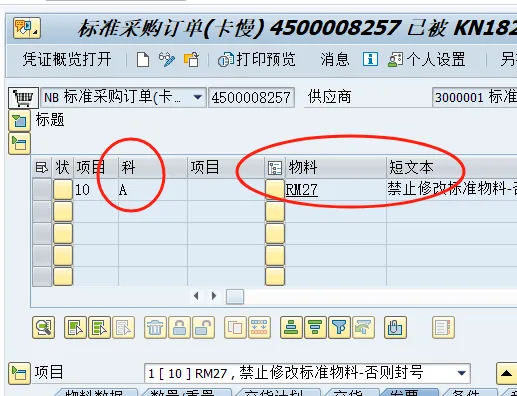Switch to the 数量/重量 tab
The image size is (517, 396).
click(186, 392)
